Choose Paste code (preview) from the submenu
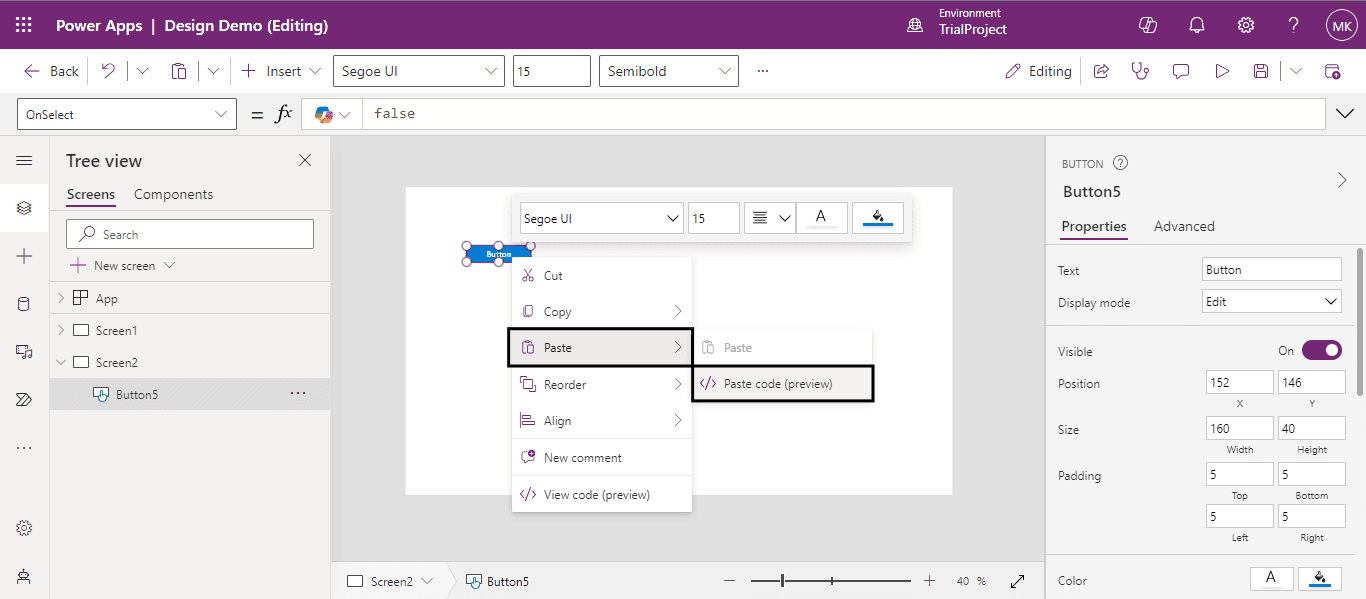The width and height of the screenshot is (1366, 599). (x=778, y=383)
